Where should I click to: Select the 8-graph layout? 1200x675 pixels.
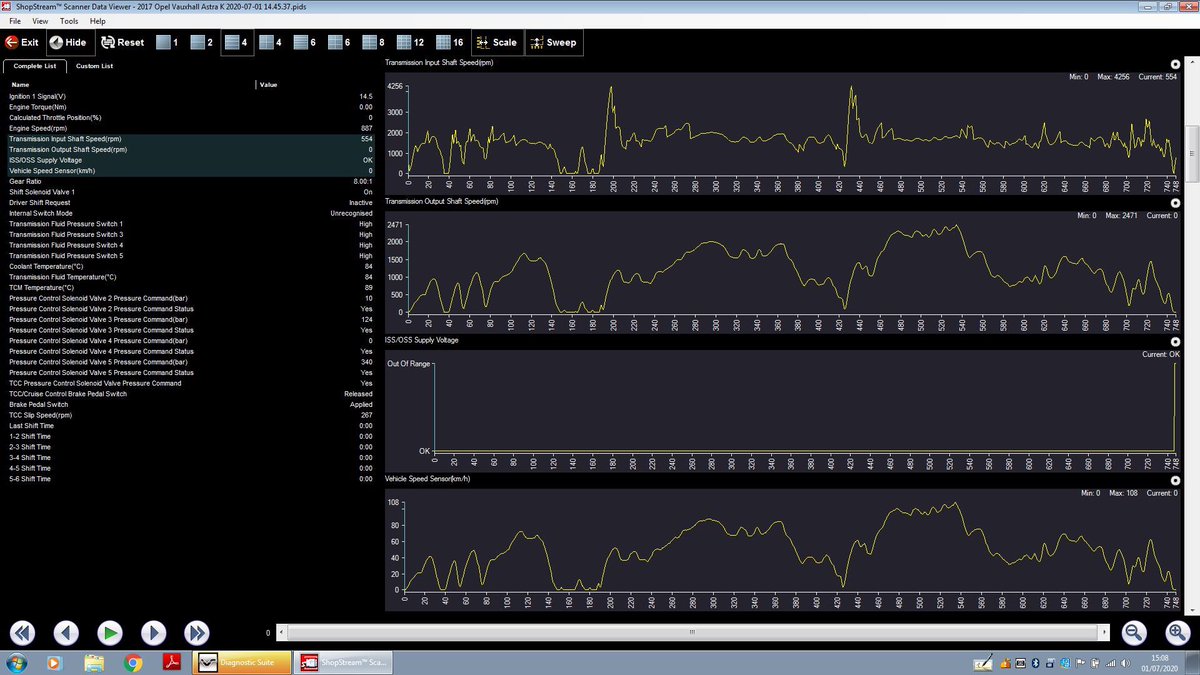pyautogui.click(x=373, y=43)
